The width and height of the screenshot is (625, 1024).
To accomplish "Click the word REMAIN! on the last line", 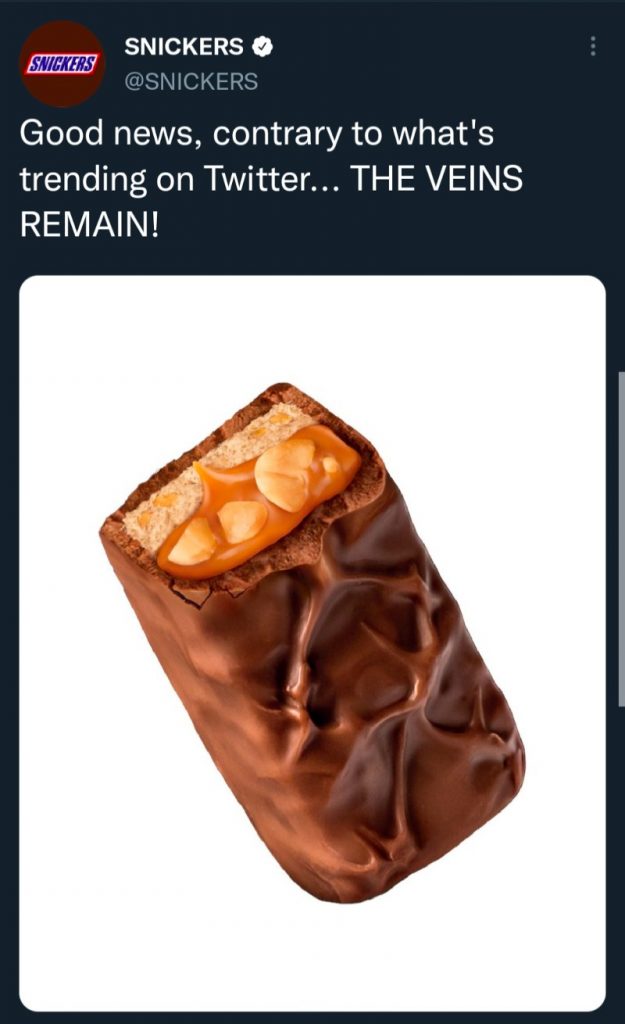I will [89, 225].
